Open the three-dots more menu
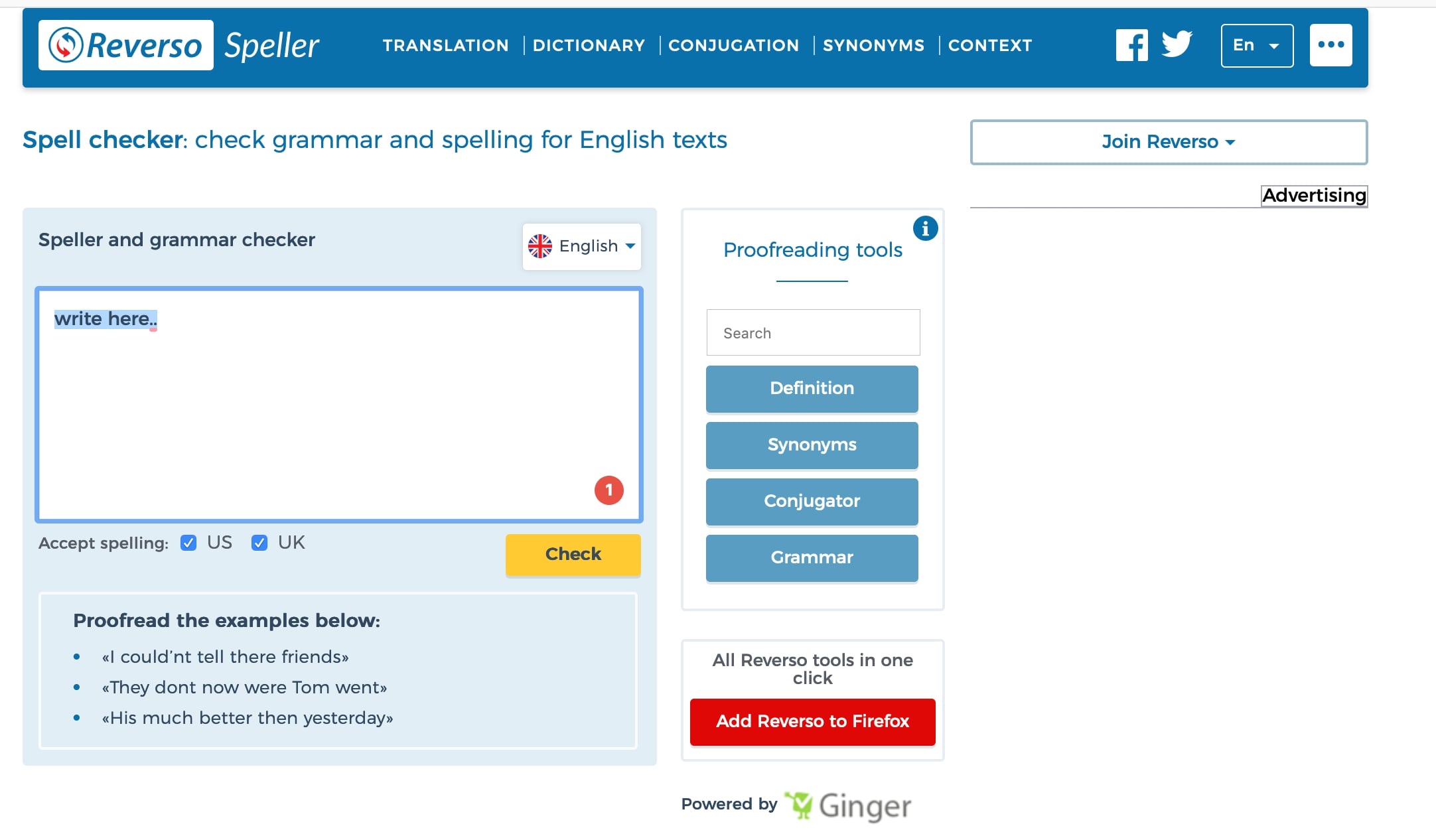Viewport: 1436px width, 840px height. click(1331, 45)
